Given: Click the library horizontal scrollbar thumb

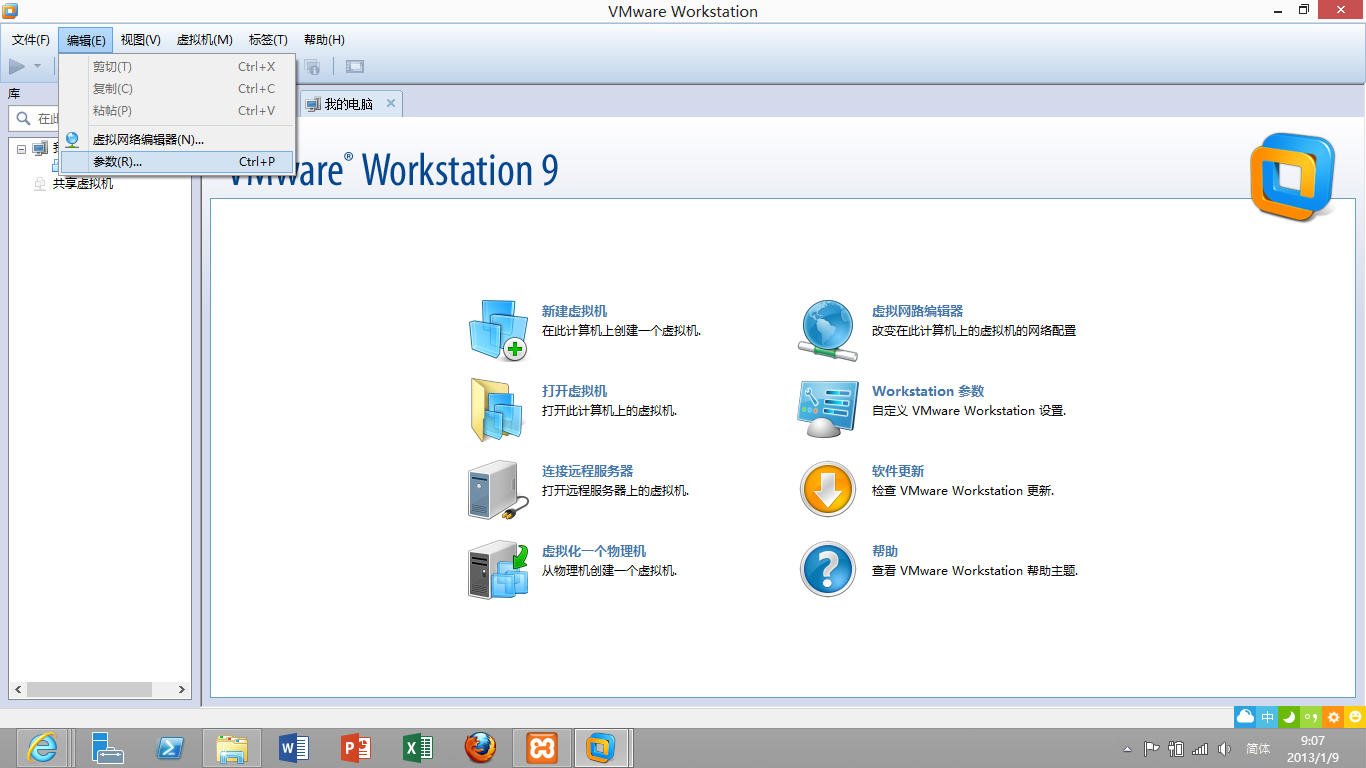Looking at the screenshot, I should (x=89, y=690).
